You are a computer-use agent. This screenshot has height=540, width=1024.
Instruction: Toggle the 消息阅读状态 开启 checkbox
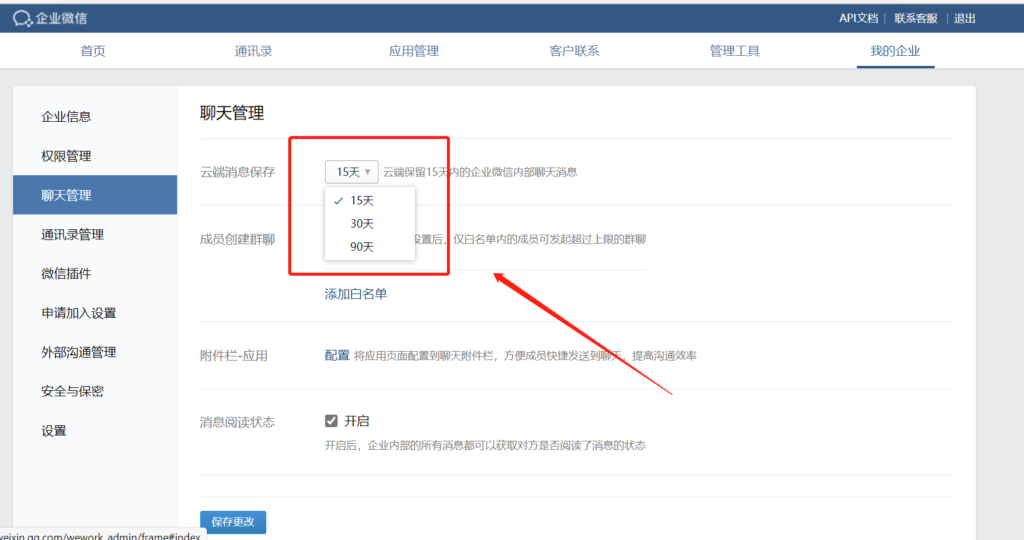[x=331, y=421]
